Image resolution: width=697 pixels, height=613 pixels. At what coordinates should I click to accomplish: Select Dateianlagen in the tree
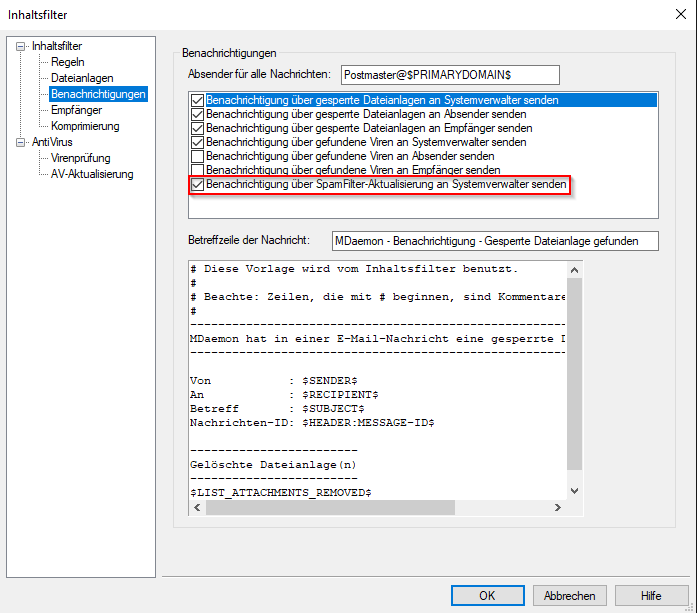(82, 78)
